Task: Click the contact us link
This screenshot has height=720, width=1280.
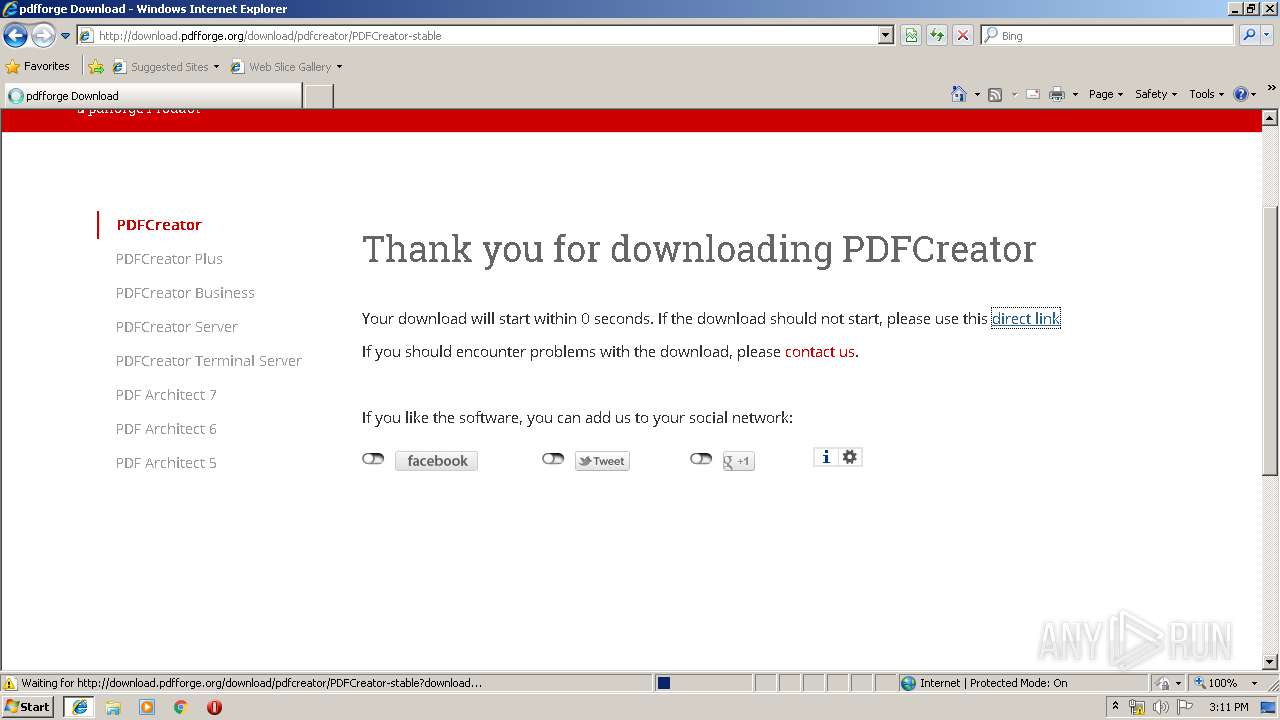Action: coord(820,352)
